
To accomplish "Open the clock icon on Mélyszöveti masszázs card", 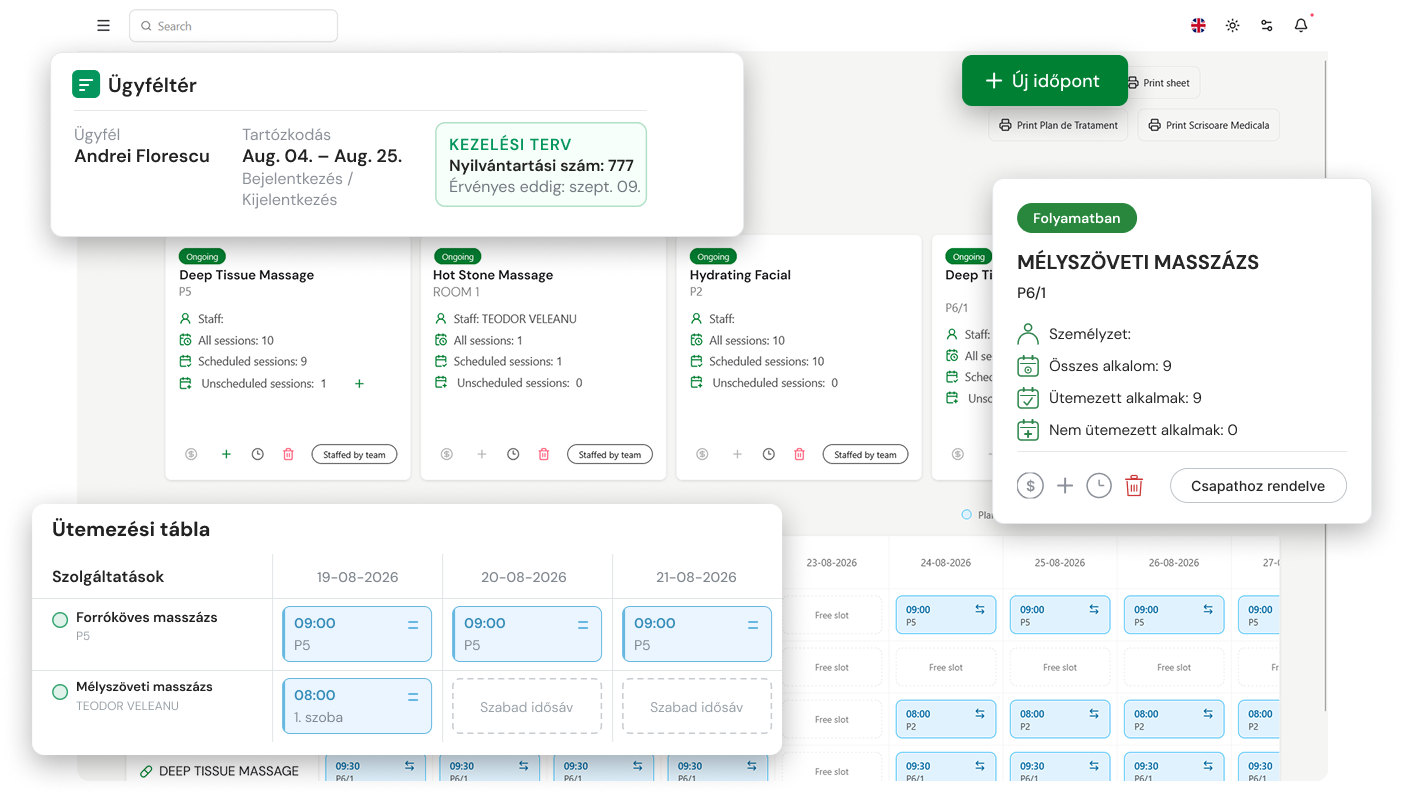I will pyautogui.click(x=1099, y=486).
